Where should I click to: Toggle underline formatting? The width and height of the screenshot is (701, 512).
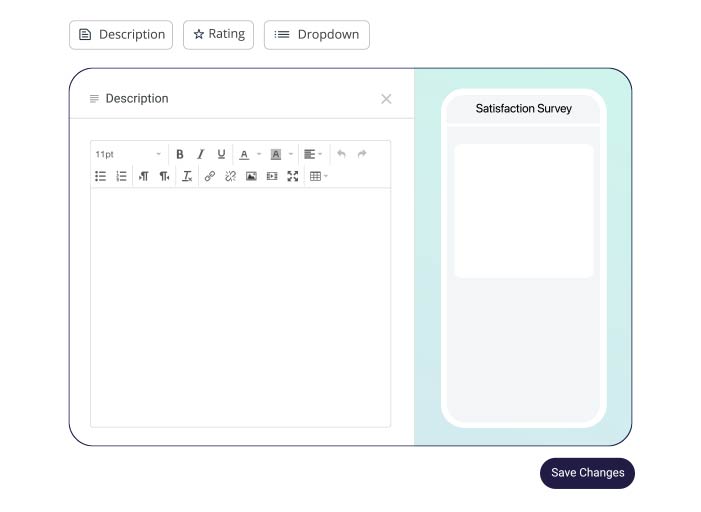pos(221,154)
